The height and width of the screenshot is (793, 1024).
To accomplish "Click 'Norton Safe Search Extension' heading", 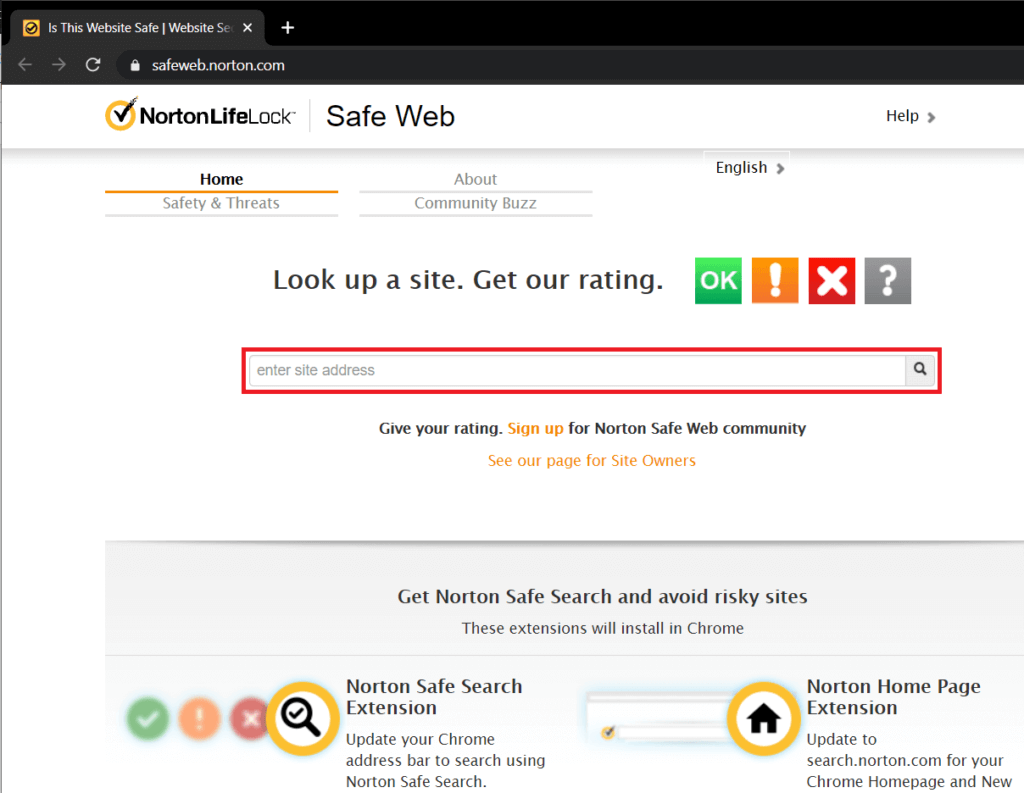I will (434, 697).
